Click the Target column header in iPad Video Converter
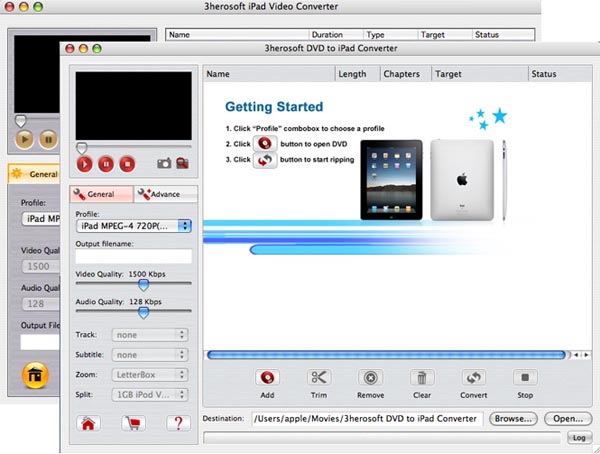The width and height of the screenshot is (600, 454). click(x=445, y=34)
